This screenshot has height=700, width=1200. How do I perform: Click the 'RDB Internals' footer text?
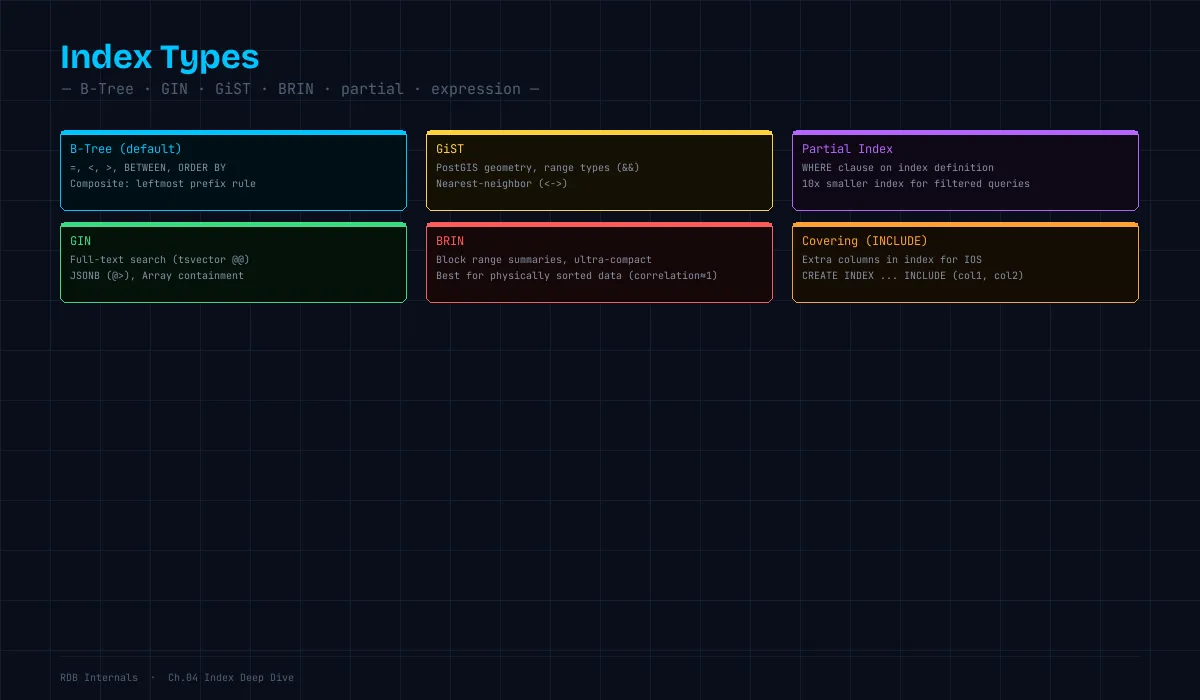(99, 678)
